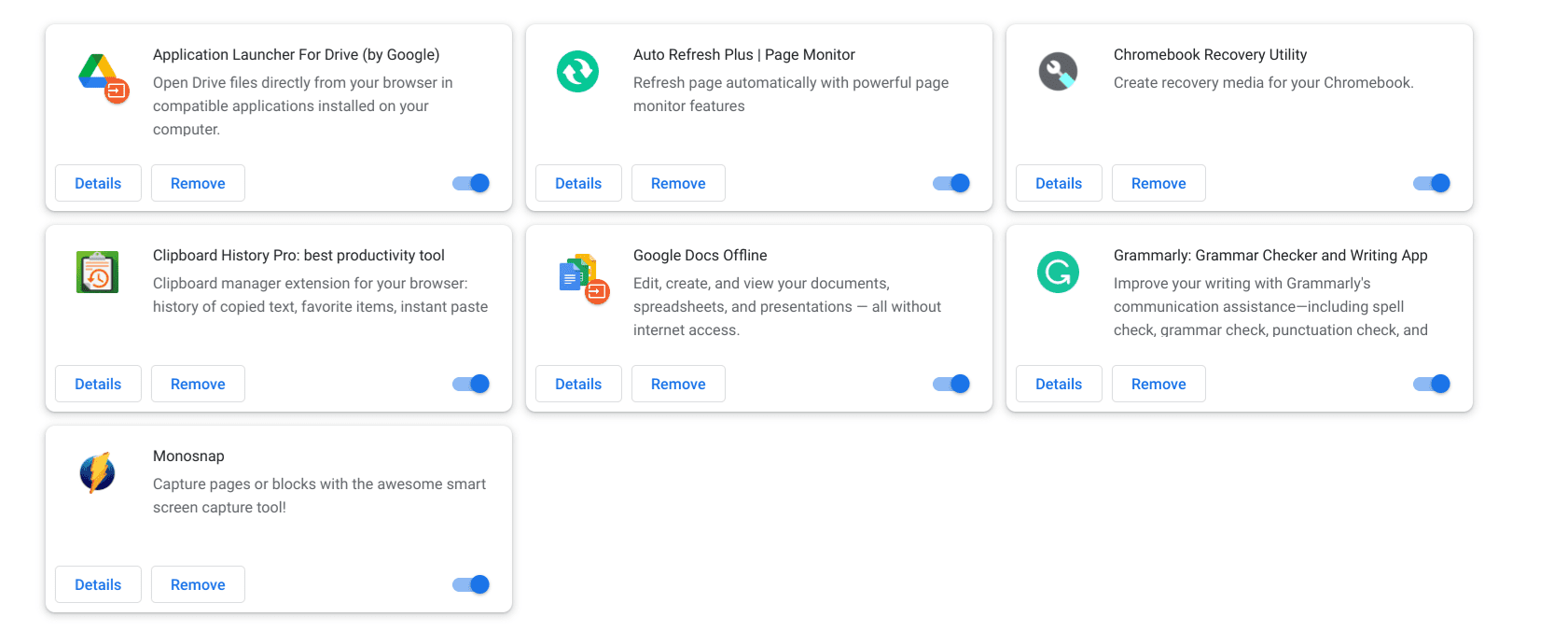Remove the Monosnap extension
Viewport: 1568px width, 631px height.
[198, 584]
